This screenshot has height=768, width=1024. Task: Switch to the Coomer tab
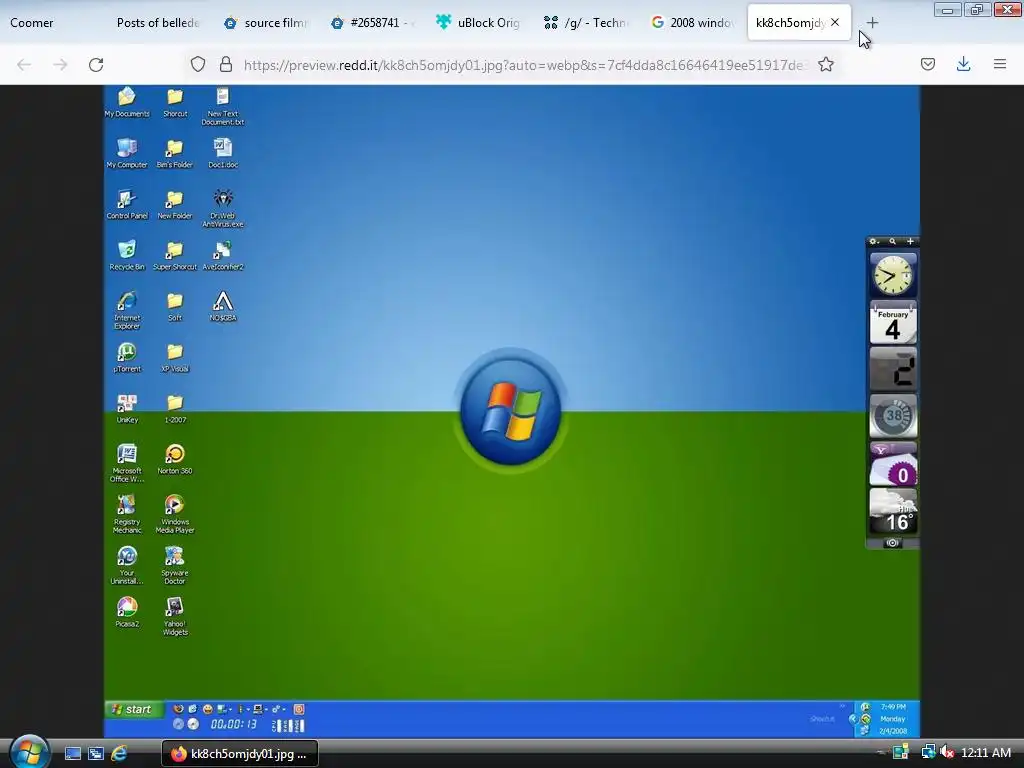[x=51, y=23]
